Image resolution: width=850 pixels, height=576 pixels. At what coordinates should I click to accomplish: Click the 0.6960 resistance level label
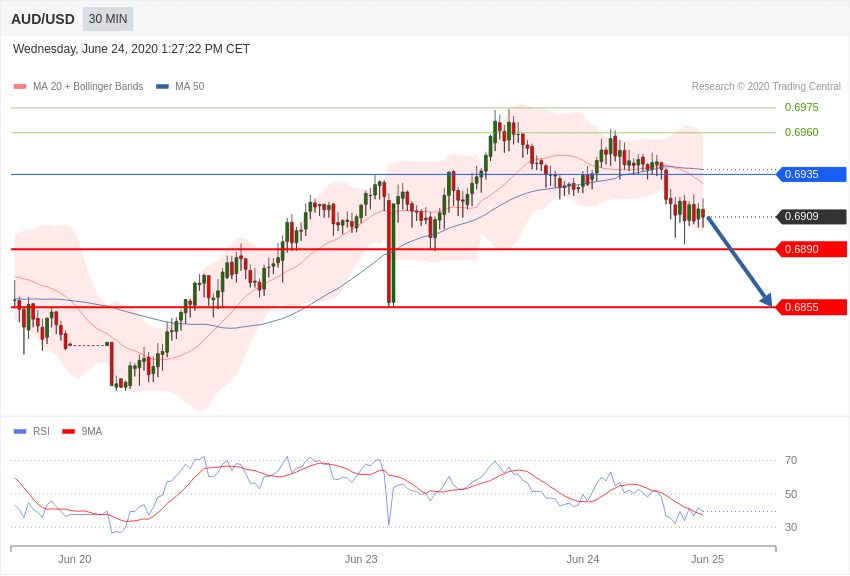click(801, 132)
